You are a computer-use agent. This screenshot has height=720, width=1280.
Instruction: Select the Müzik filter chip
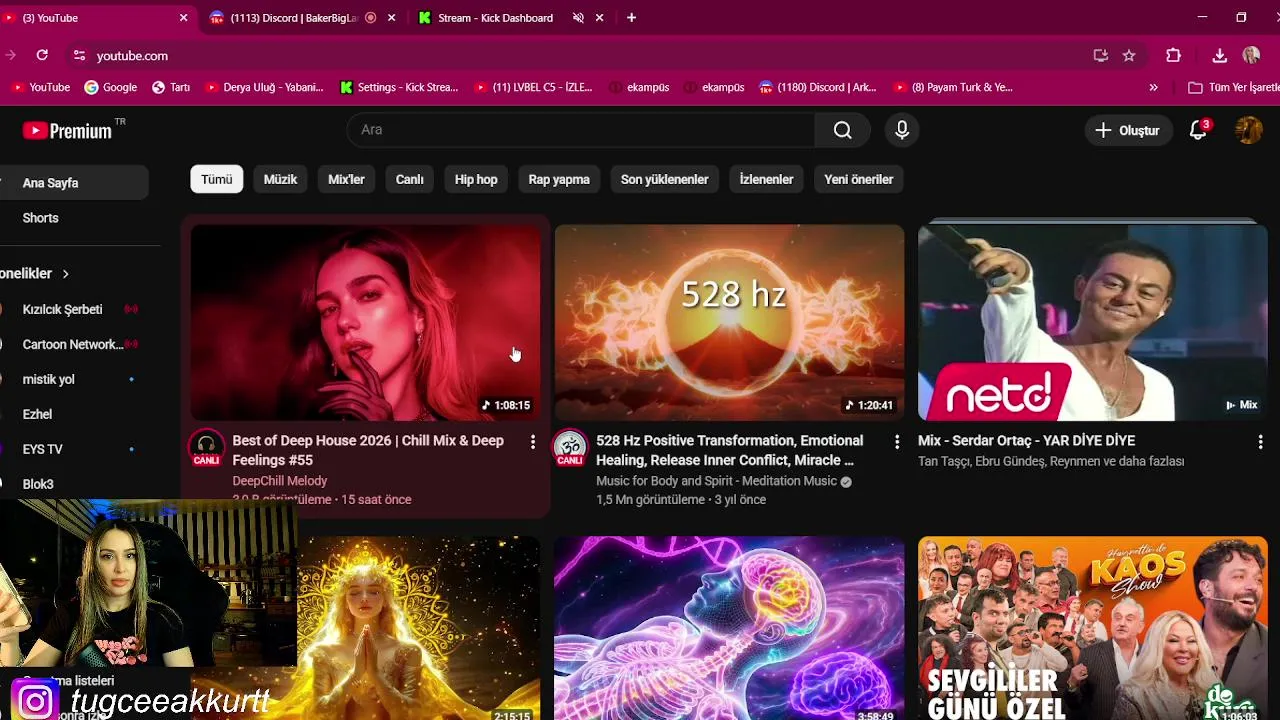(x=280, y=179)
